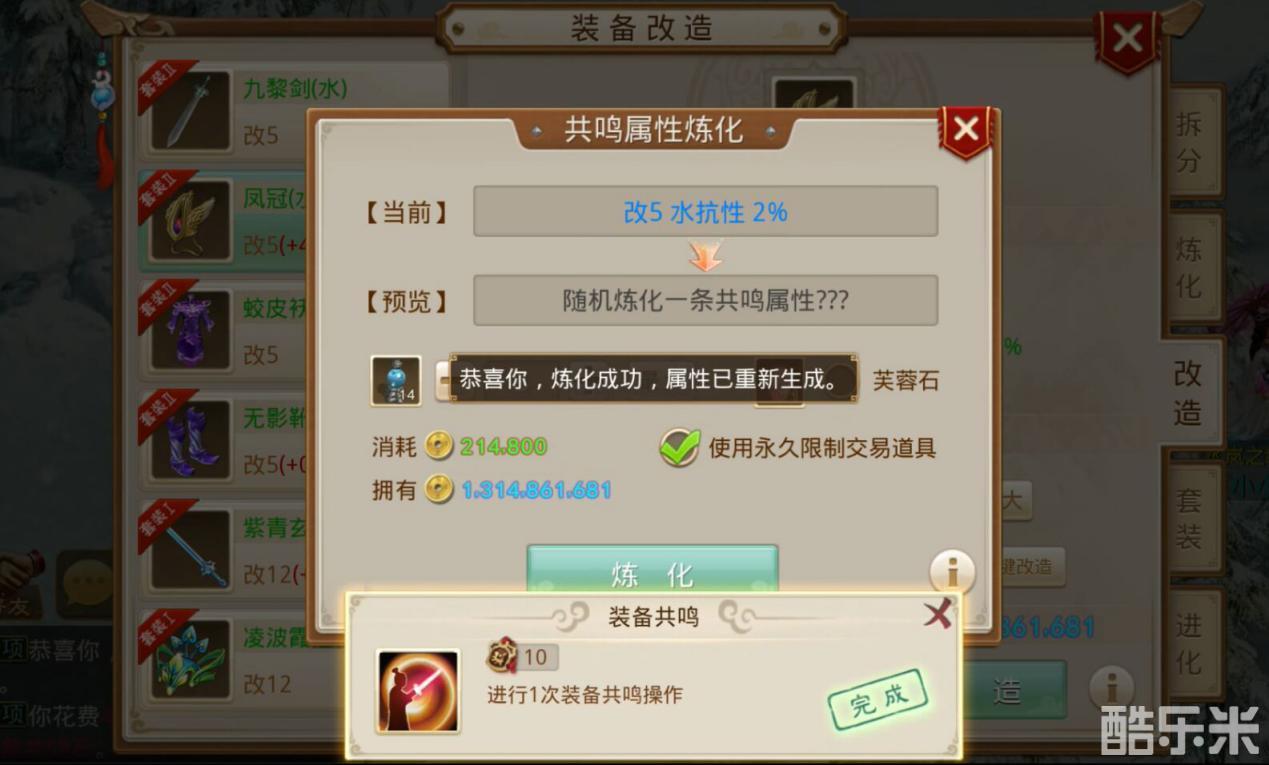The height and width of the screenshot is (765, 1269).
Task: Dismiss the 装备共鸣 task popup
Action: [938, 614]
